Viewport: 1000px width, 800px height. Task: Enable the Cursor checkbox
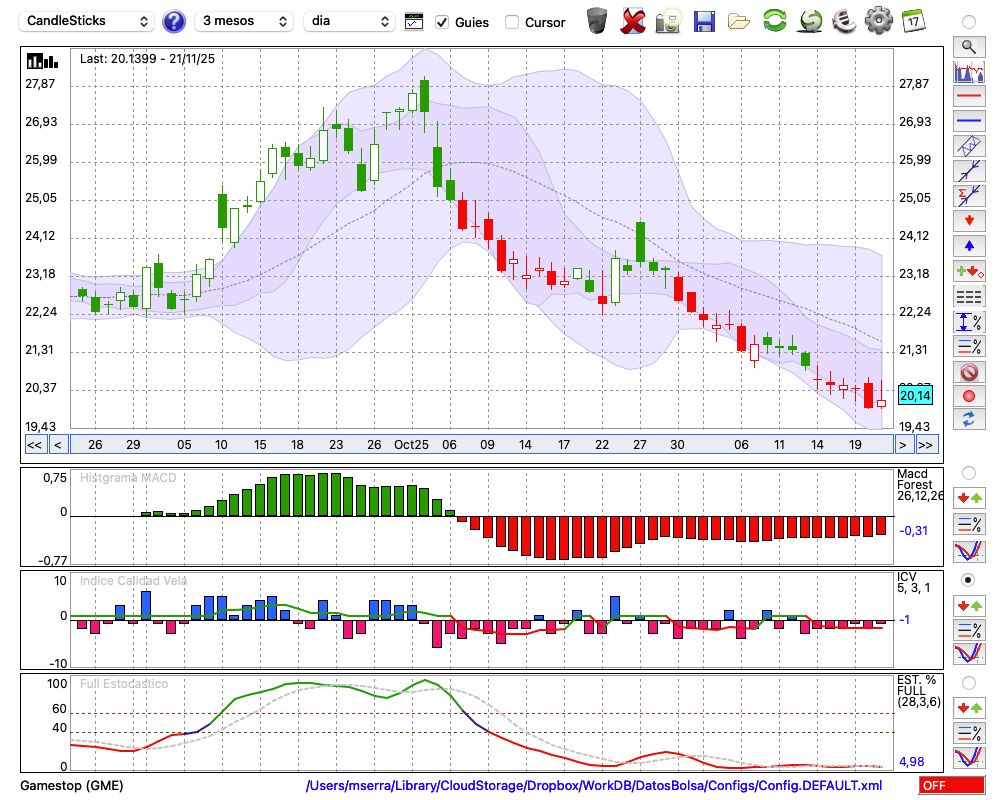click(512, 22)
